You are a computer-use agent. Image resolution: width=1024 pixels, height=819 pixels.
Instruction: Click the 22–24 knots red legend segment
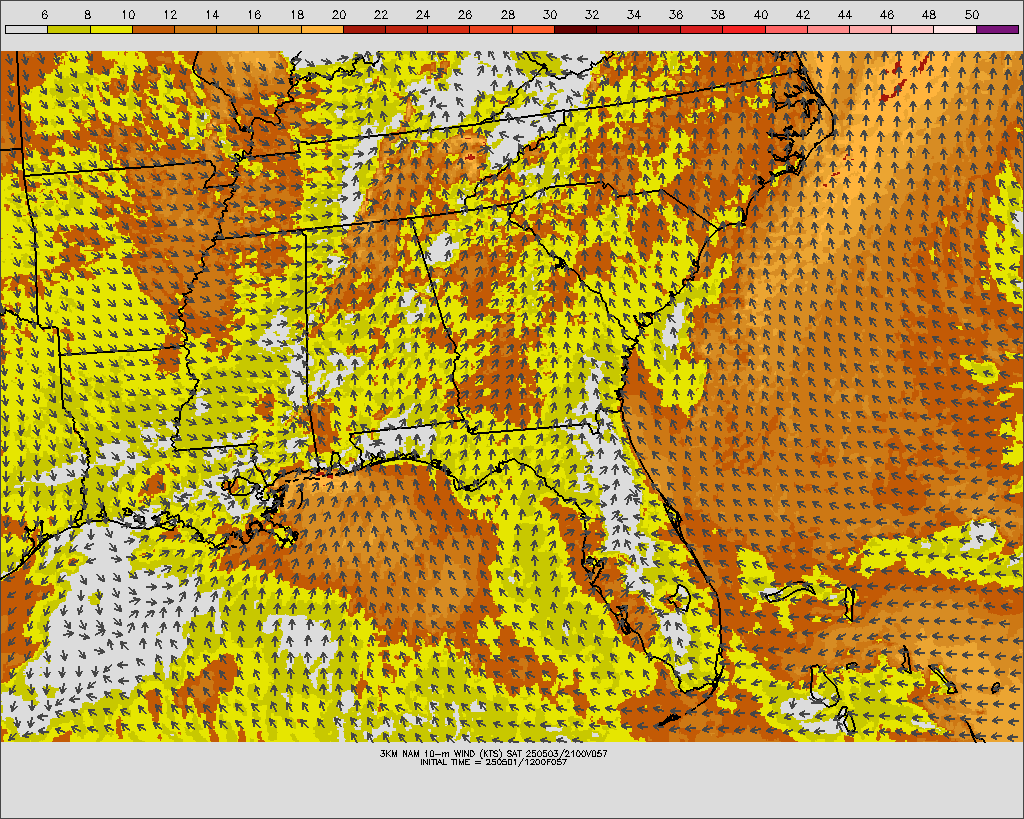pos(406,29)
